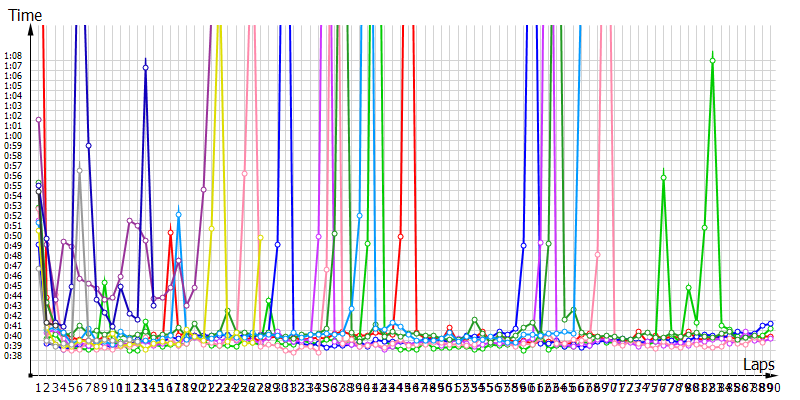Screen dimensions: 800x400
Task: Select the pink marker at 0:48 on the right
Action: [597, 255]
